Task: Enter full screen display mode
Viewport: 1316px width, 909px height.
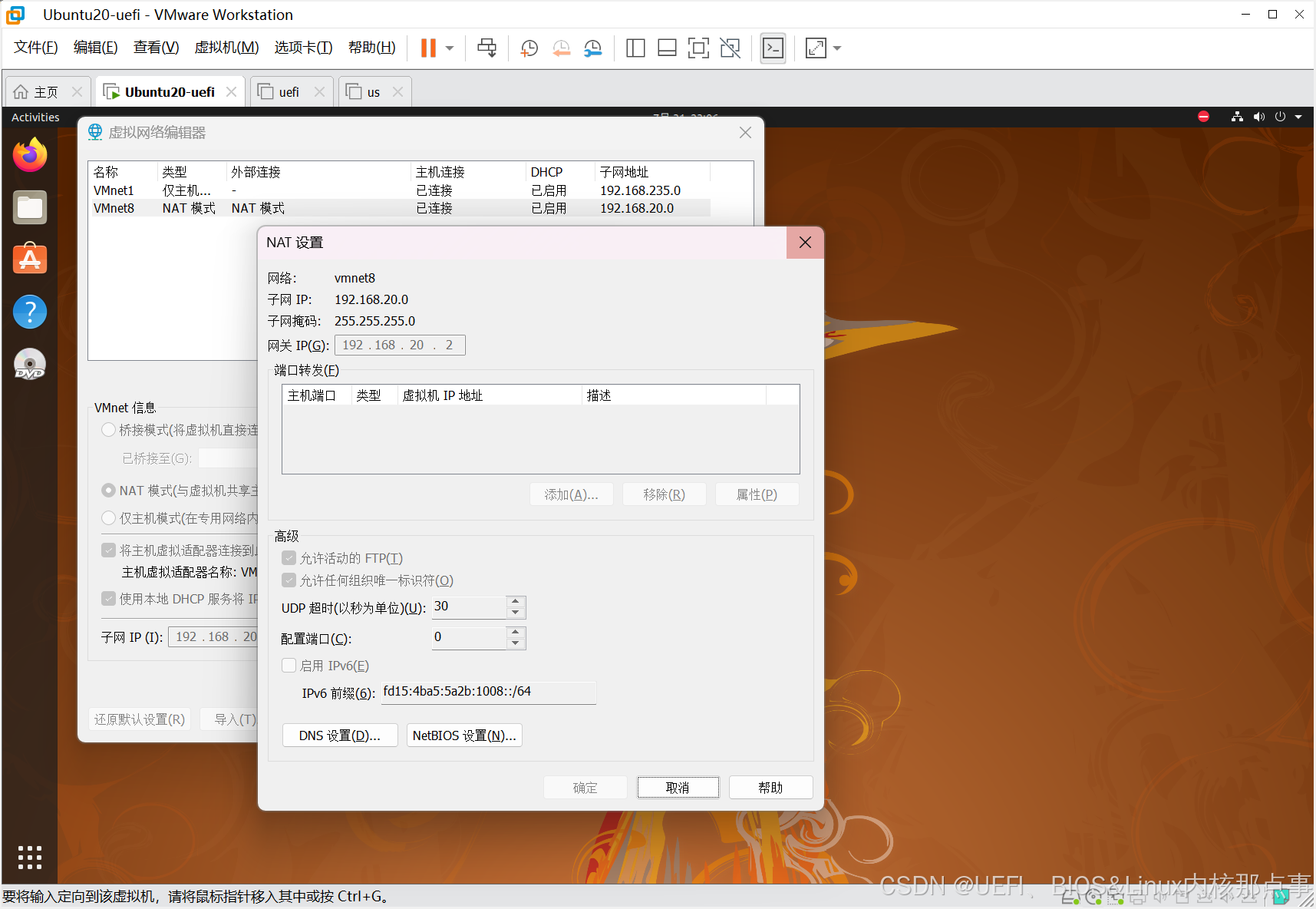Action: 698,48
